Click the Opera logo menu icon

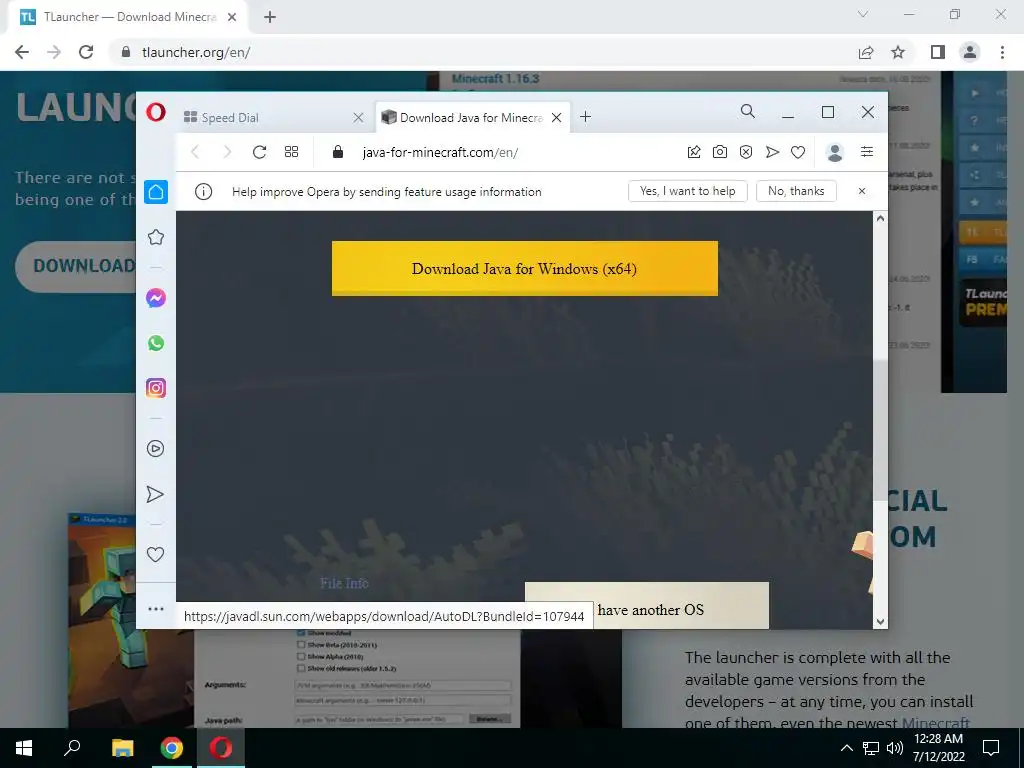pos(155,112)
